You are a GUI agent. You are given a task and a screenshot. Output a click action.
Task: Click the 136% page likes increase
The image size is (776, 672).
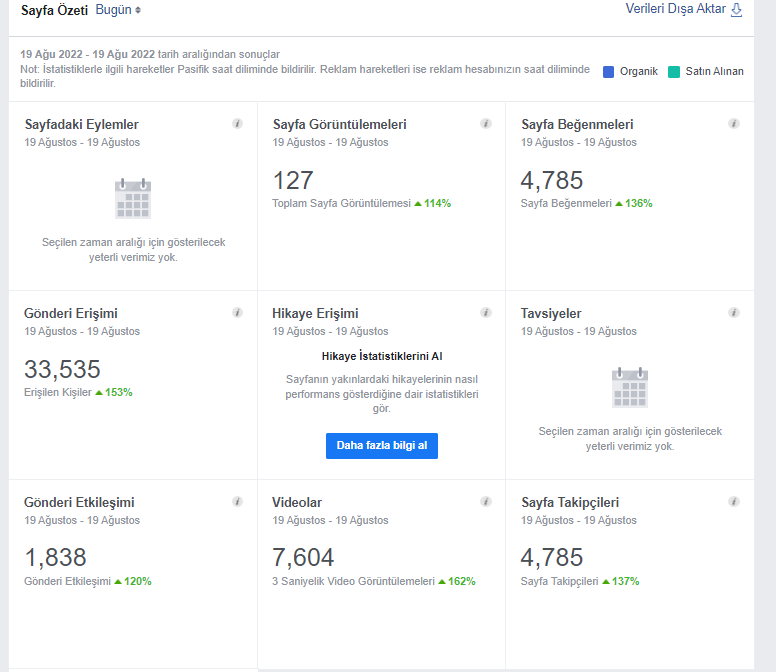click(633, 203)
